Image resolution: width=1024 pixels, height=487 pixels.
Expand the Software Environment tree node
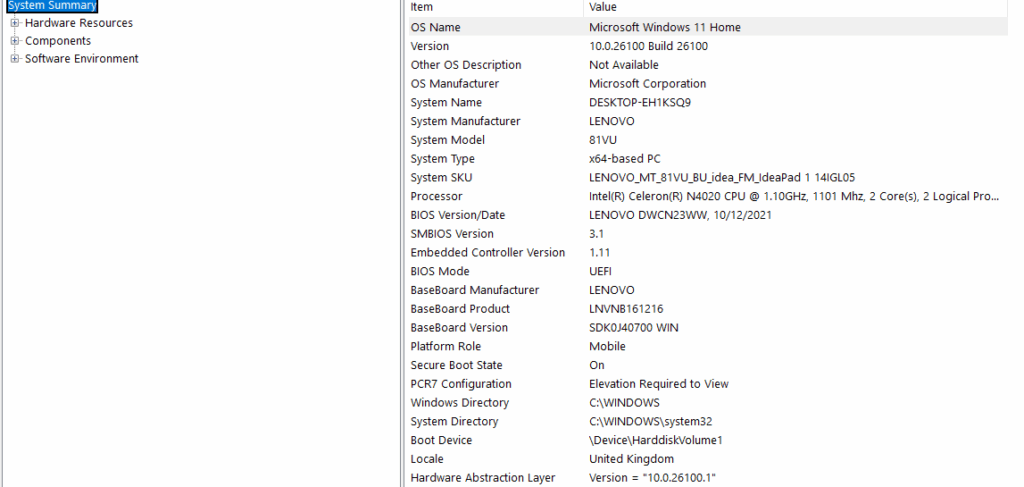tap(14, 59)
